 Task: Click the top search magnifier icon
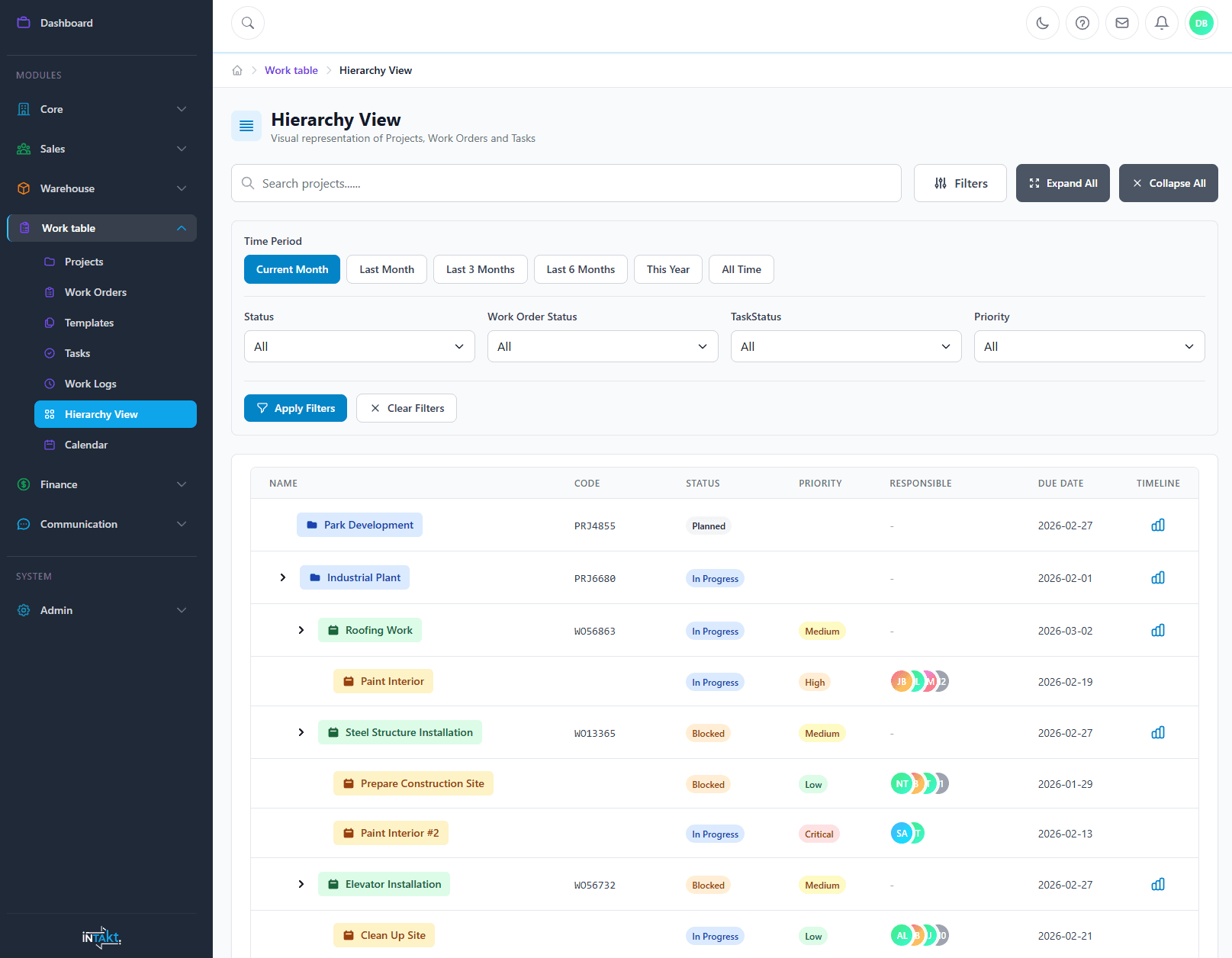(x=248, y=23)
